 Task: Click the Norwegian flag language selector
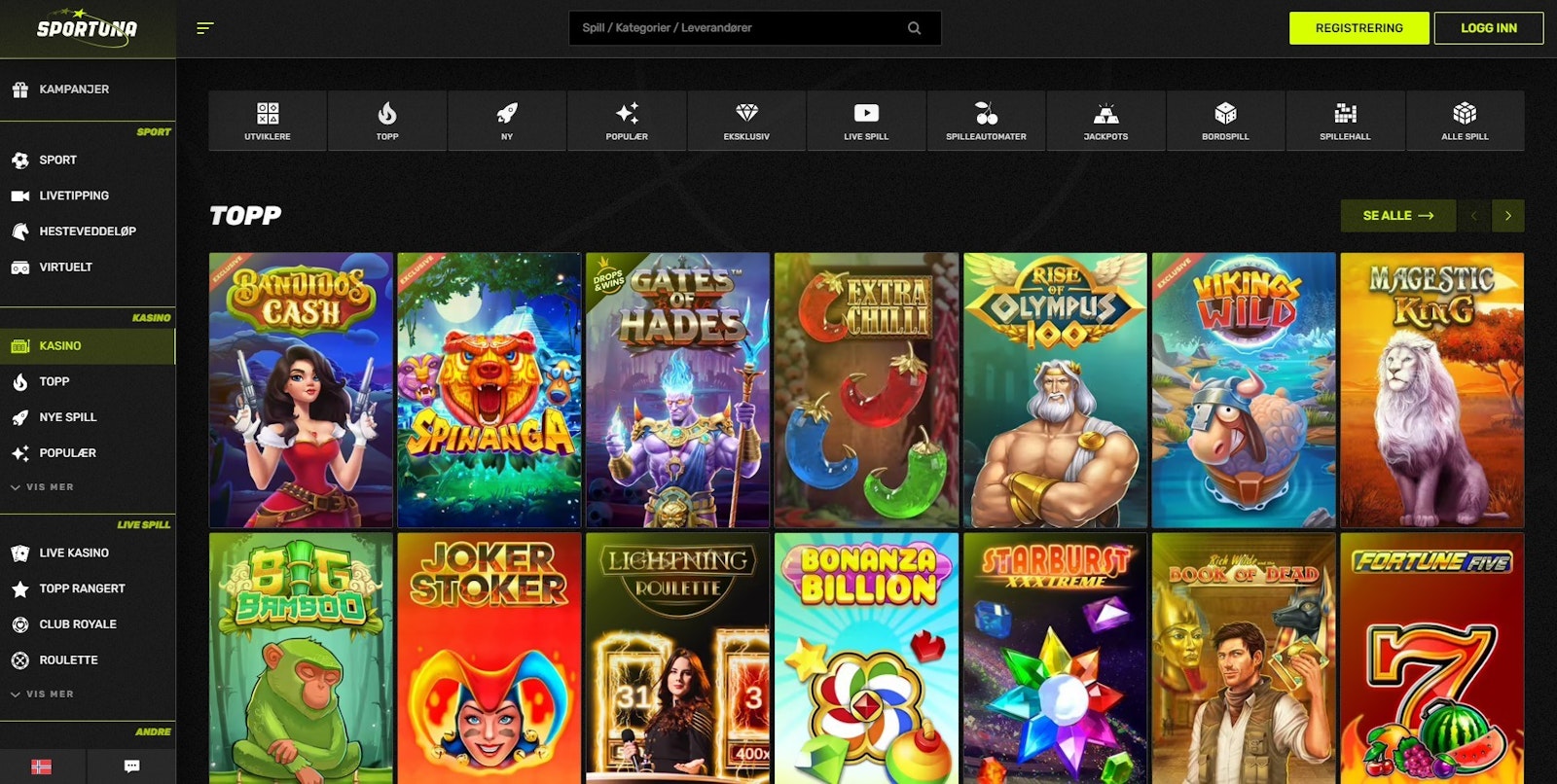42,766
